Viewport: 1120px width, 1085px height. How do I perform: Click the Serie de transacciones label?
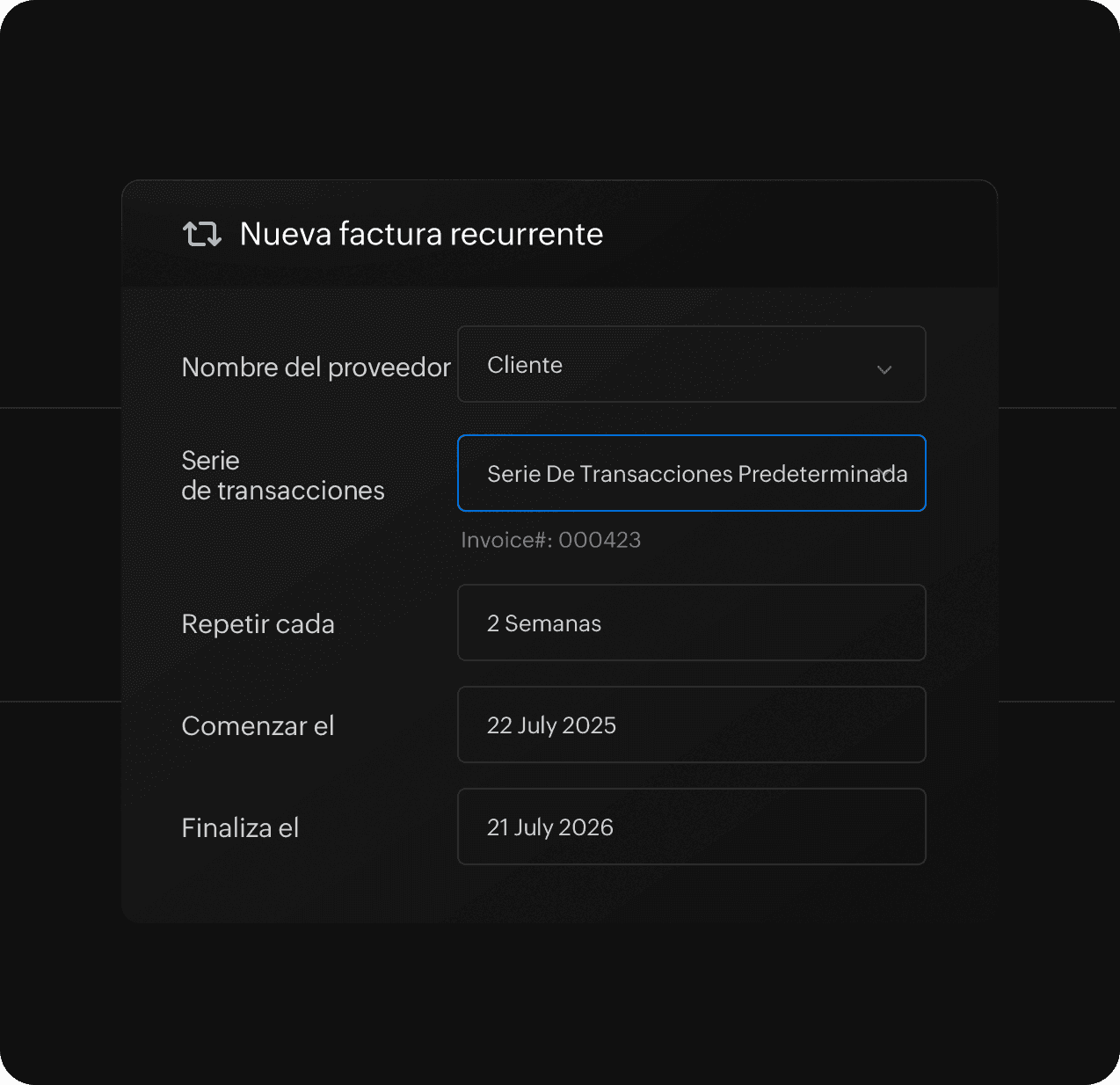[283, 476]
